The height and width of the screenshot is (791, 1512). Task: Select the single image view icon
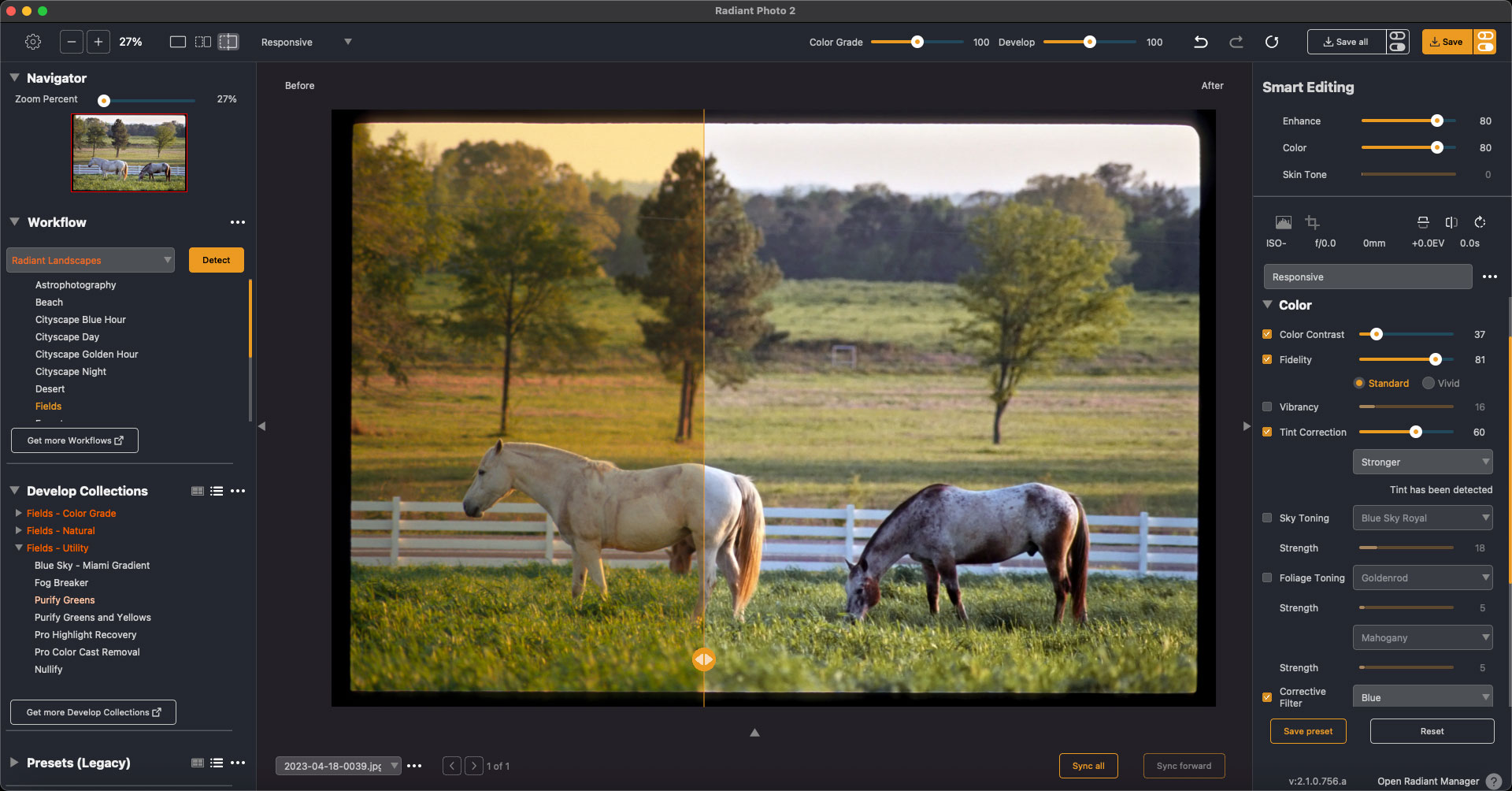point(178,42)
